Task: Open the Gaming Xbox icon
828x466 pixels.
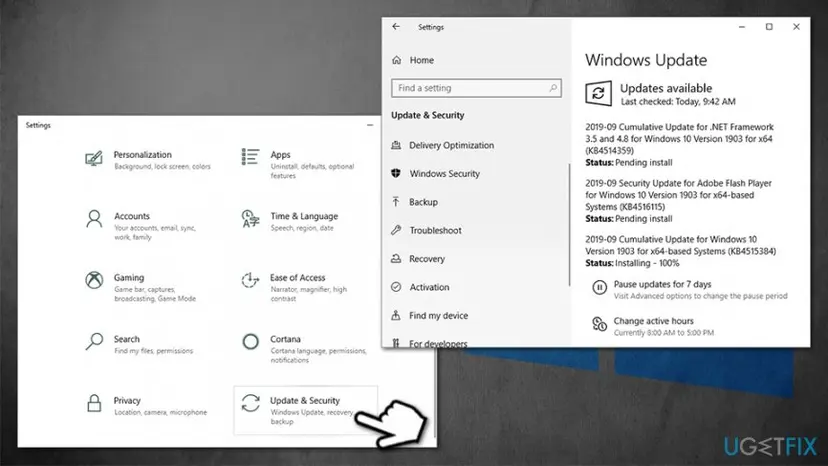Action: click(94, 280)
